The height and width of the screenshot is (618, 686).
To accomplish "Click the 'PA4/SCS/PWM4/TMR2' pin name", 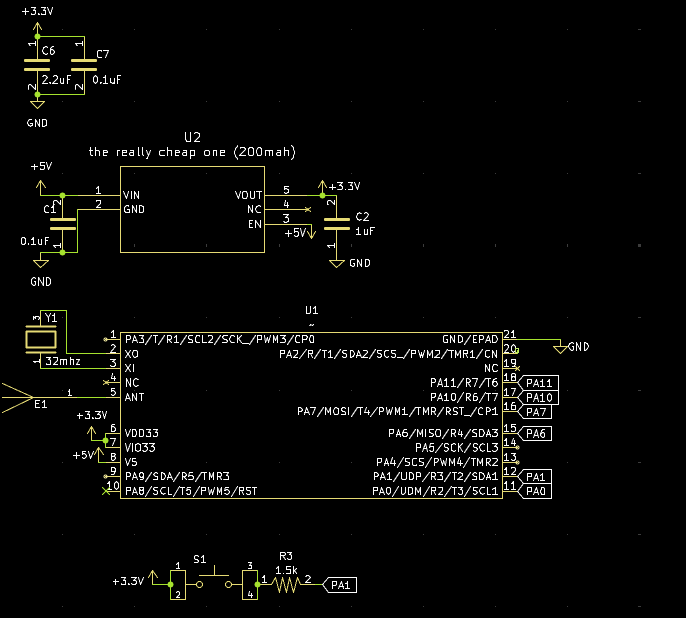I will (437, 462).
